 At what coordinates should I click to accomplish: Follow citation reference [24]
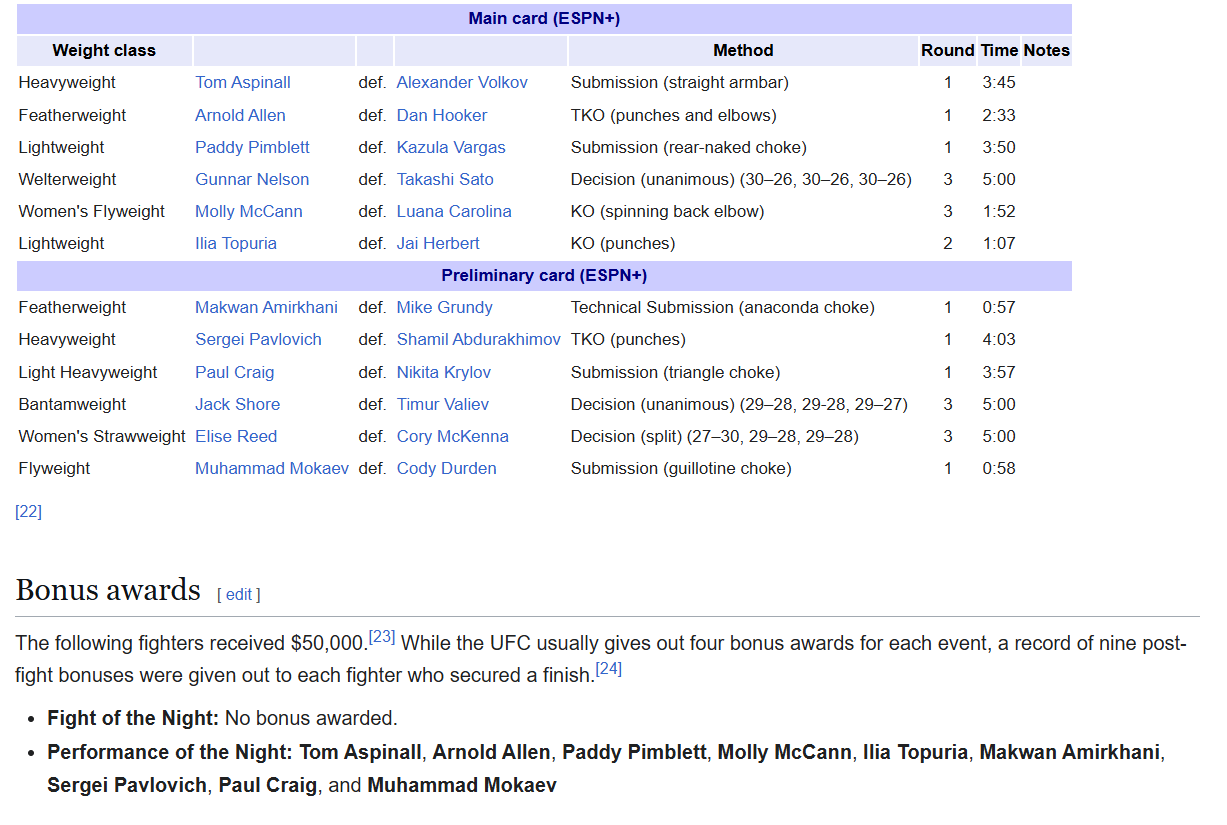click(608, 669)
